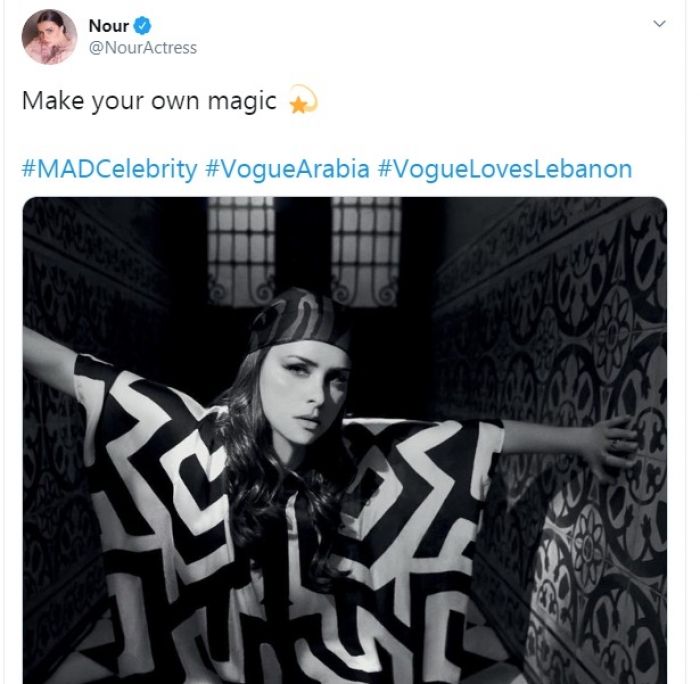Image resolution: width=700 pixels, height=684 pixels.
Task: Click the striped headscarf in the photo
Action: [x=299, y=319]
